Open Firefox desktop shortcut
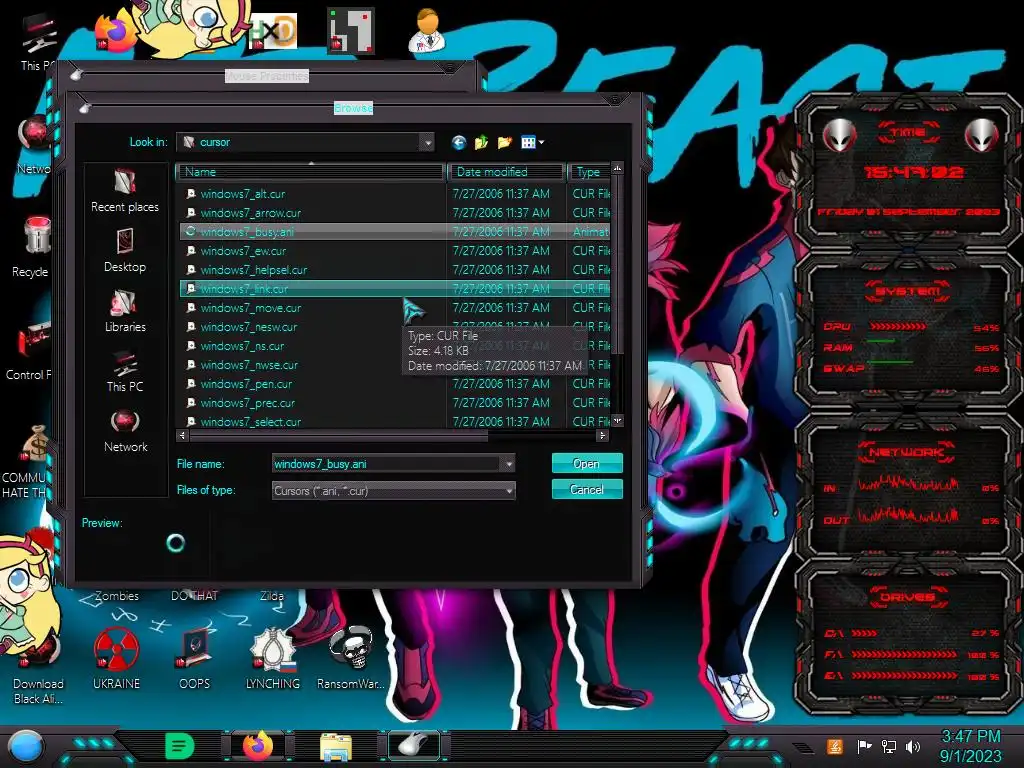 pyautogui.click(x=114, y=33)
